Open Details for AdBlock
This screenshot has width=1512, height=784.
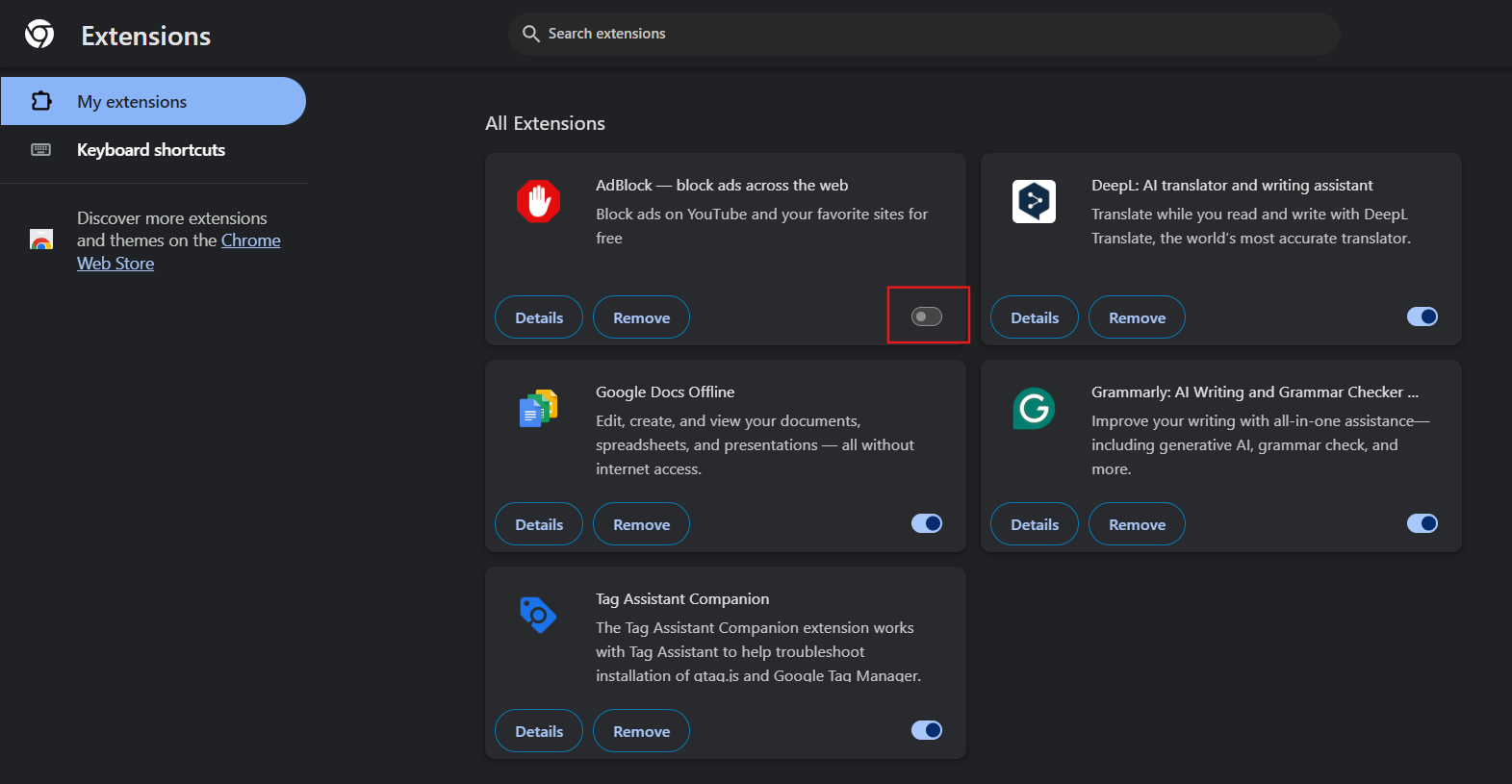539,317
